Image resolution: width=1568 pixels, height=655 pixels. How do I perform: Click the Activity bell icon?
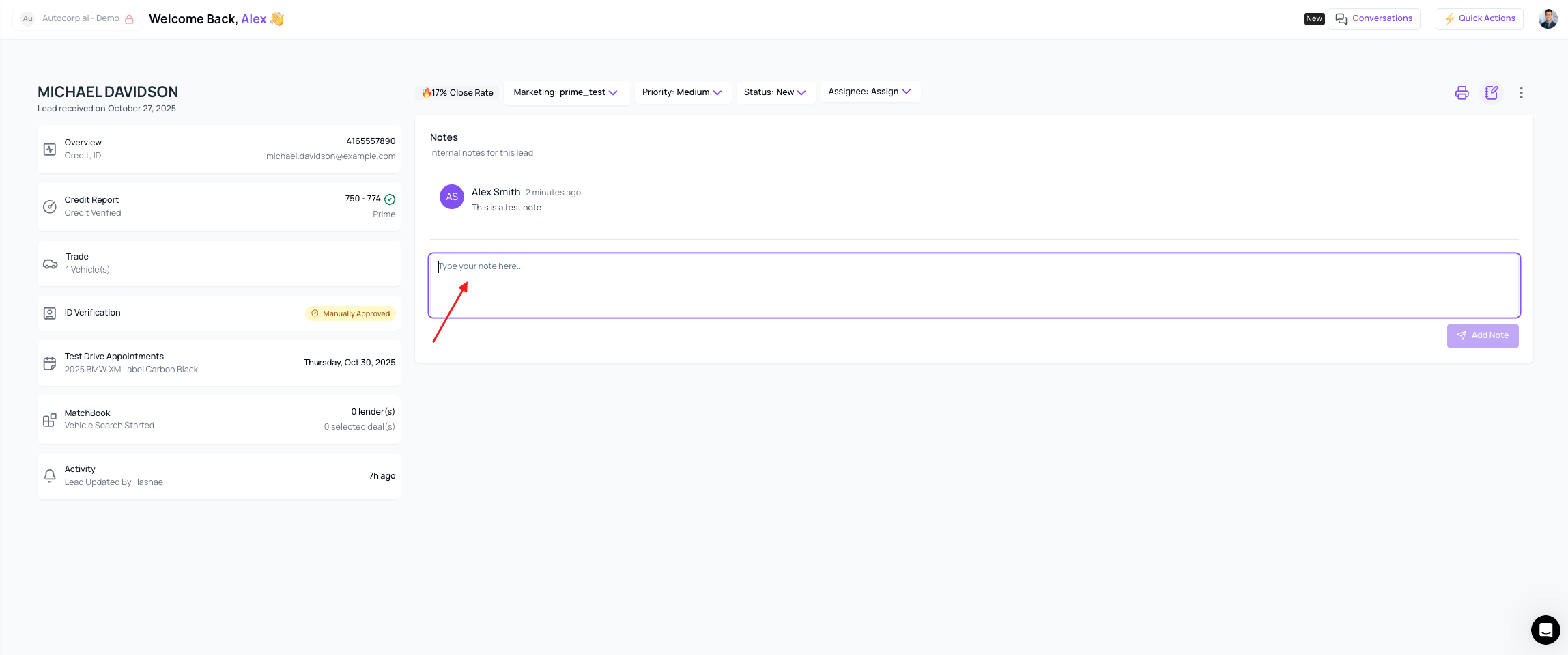pyautogui.click(x=50, y=476)
